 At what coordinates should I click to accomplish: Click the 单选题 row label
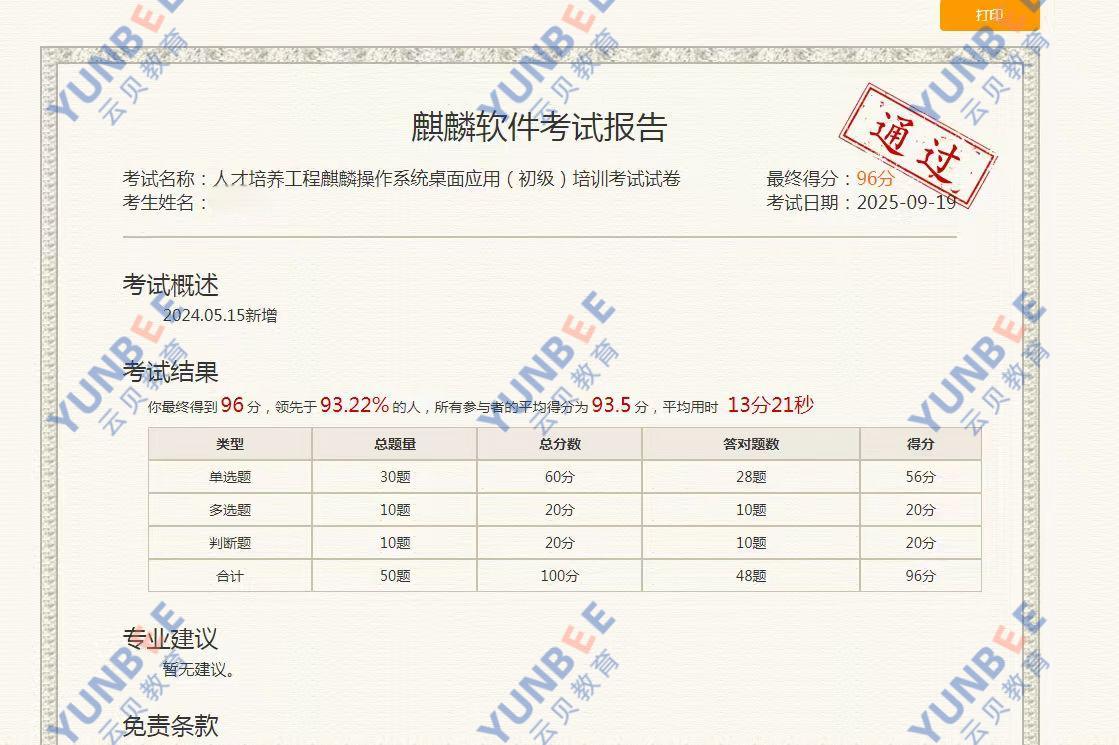230,477
